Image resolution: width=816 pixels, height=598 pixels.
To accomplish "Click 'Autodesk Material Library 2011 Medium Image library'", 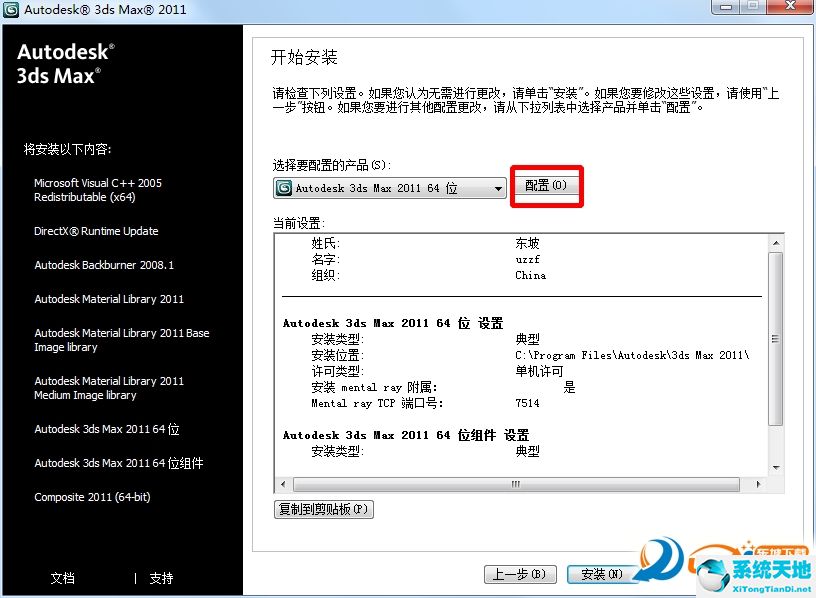I will (109, 388).
